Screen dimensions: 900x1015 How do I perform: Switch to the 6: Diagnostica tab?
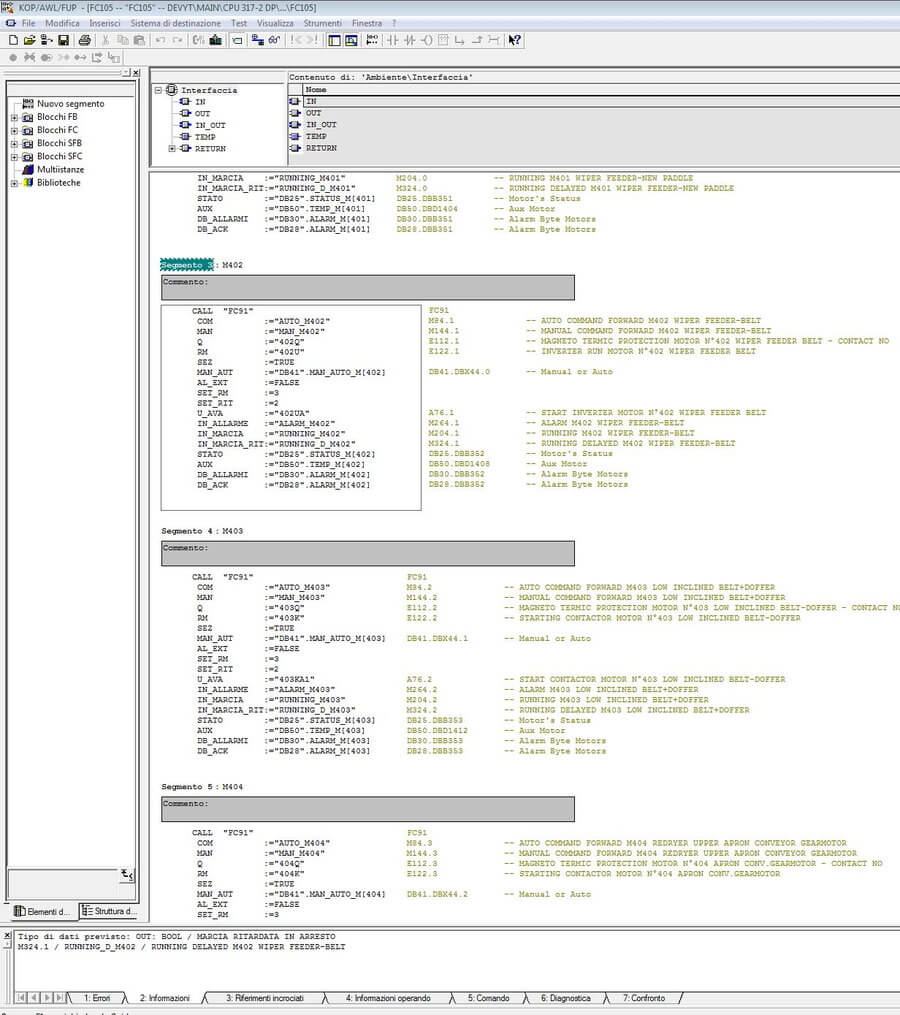566,998
